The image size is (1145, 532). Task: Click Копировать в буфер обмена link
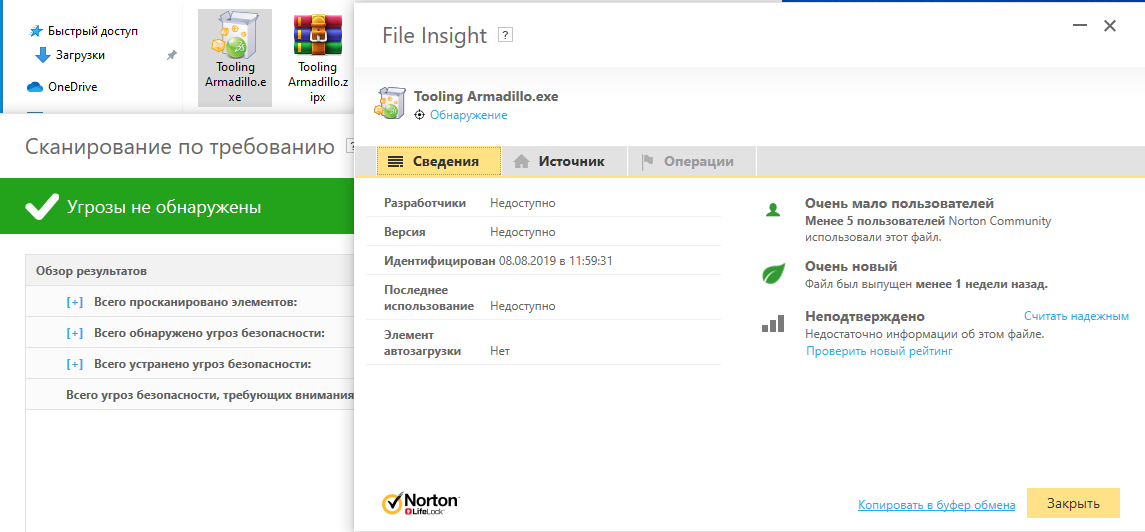click(x=936, y=504)
